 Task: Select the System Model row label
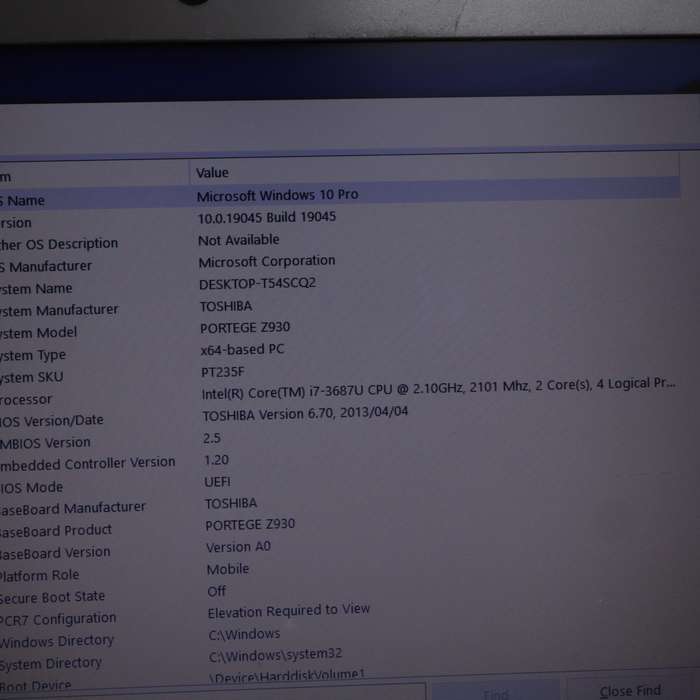38,333
